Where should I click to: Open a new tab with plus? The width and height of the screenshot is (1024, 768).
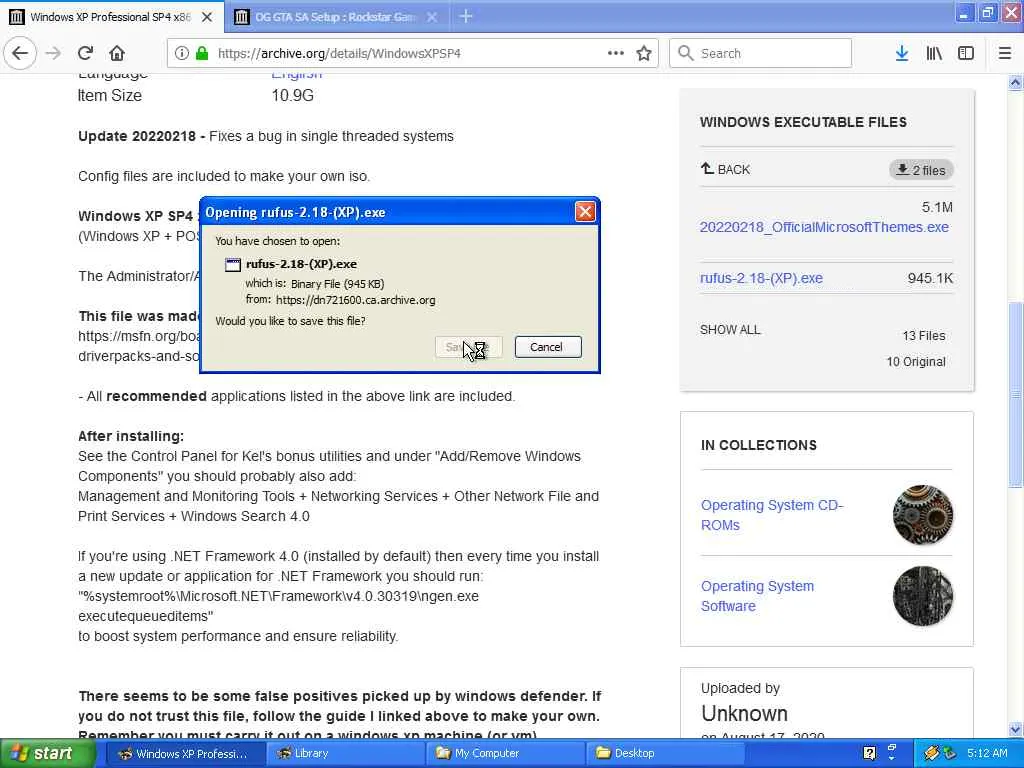(466, 16)
